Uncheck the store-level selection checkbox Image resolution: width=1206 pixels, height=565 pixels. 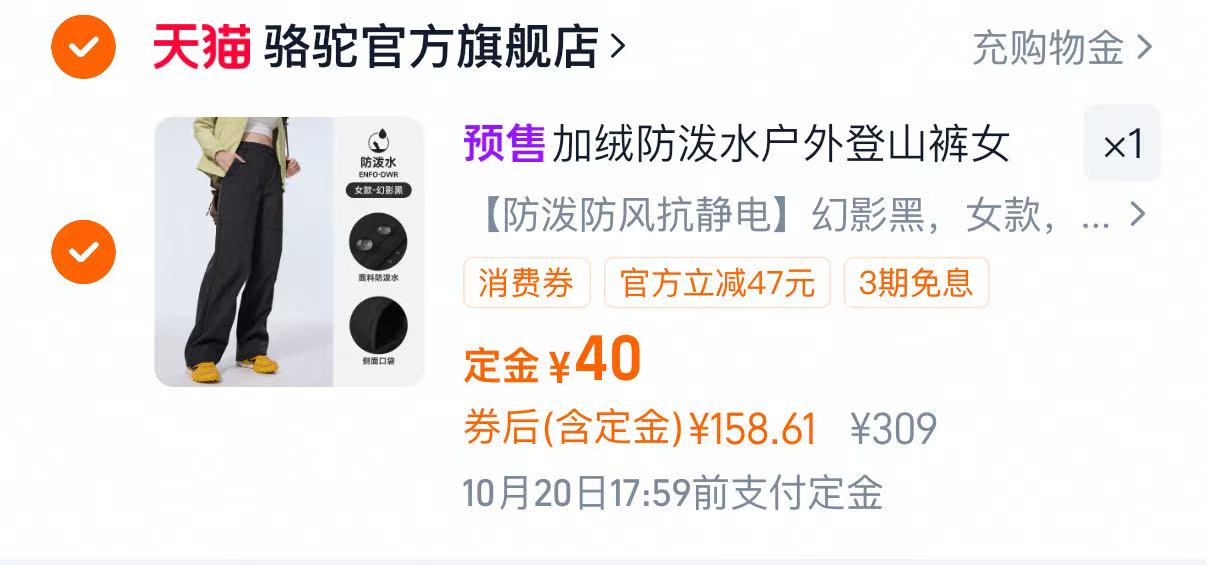(84, 46)
